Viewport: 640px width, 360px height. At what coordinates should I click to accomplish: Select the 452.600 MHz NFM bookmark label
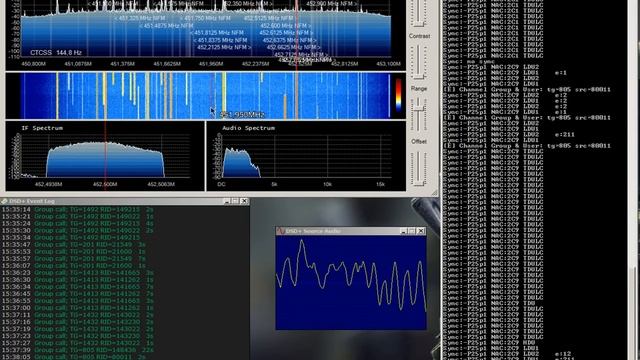[x=285, y=26]
